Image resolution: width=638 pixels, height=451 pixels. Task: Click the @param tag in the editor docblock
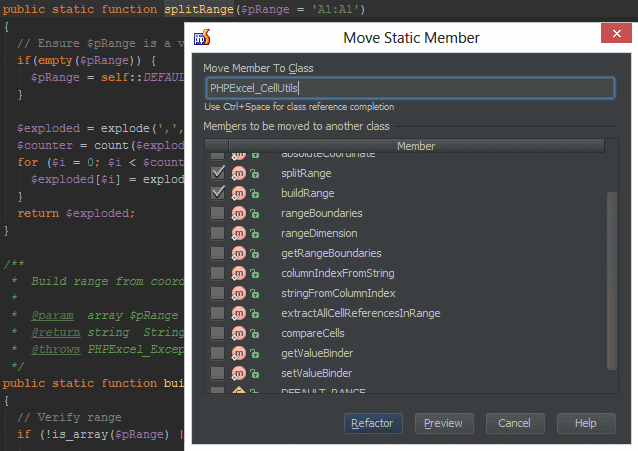tap(53, 315)
